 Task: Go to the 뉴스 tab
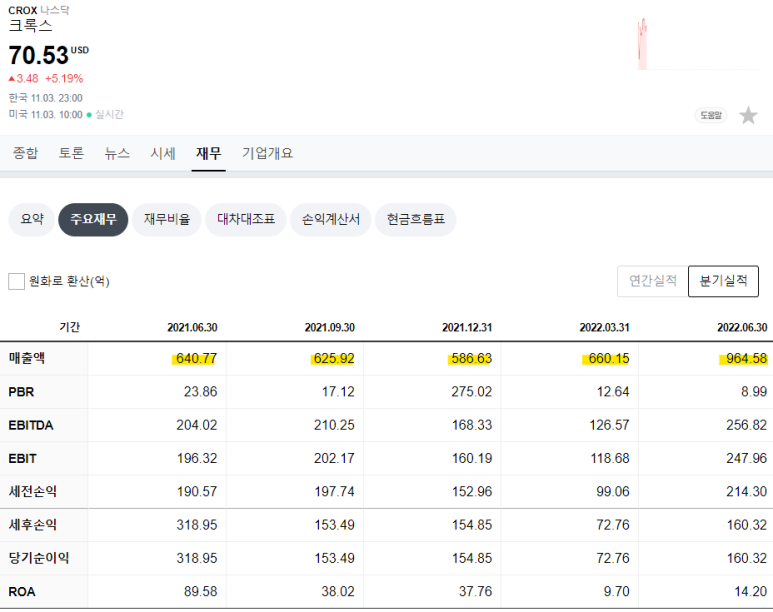117,153
